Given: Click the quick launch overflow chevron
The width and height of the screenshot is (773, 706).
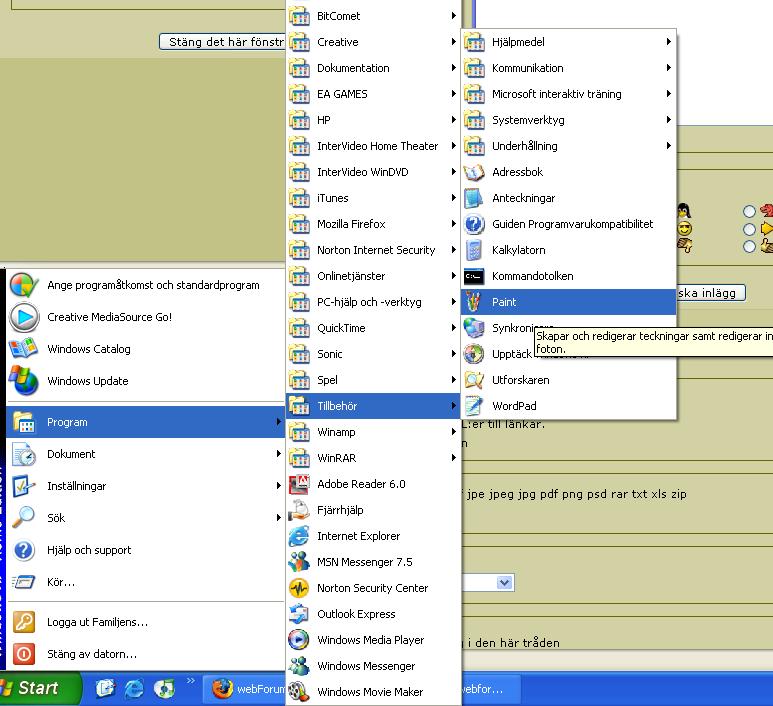Looking at the screenshot, I should (x=190, y=681).
